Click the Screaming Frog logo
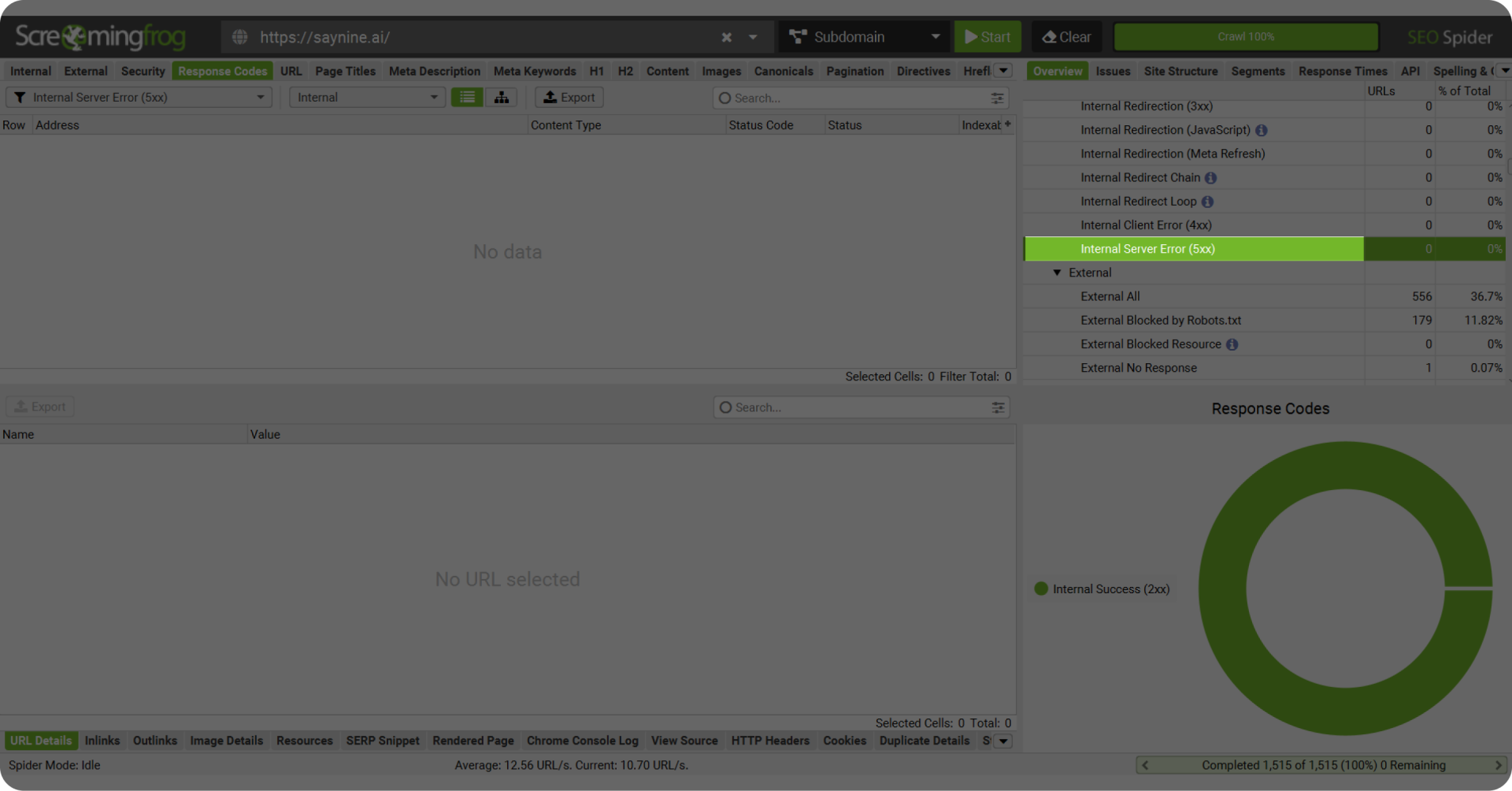 click(x=100, y=37)
